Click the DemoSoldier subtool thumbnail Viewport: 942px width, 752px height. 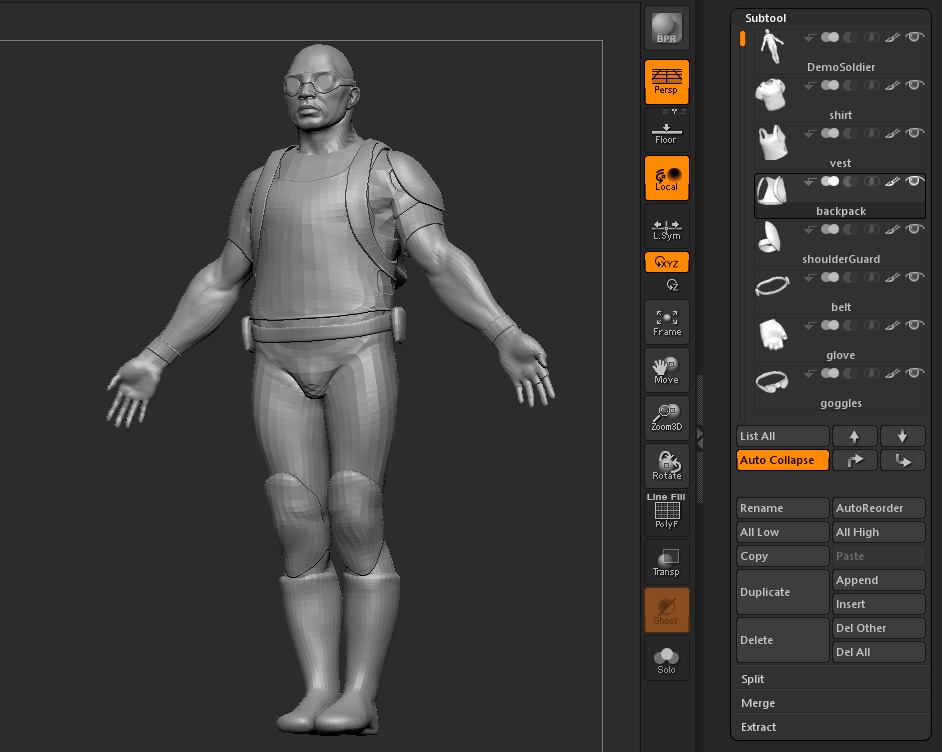(x=771, y=44)
